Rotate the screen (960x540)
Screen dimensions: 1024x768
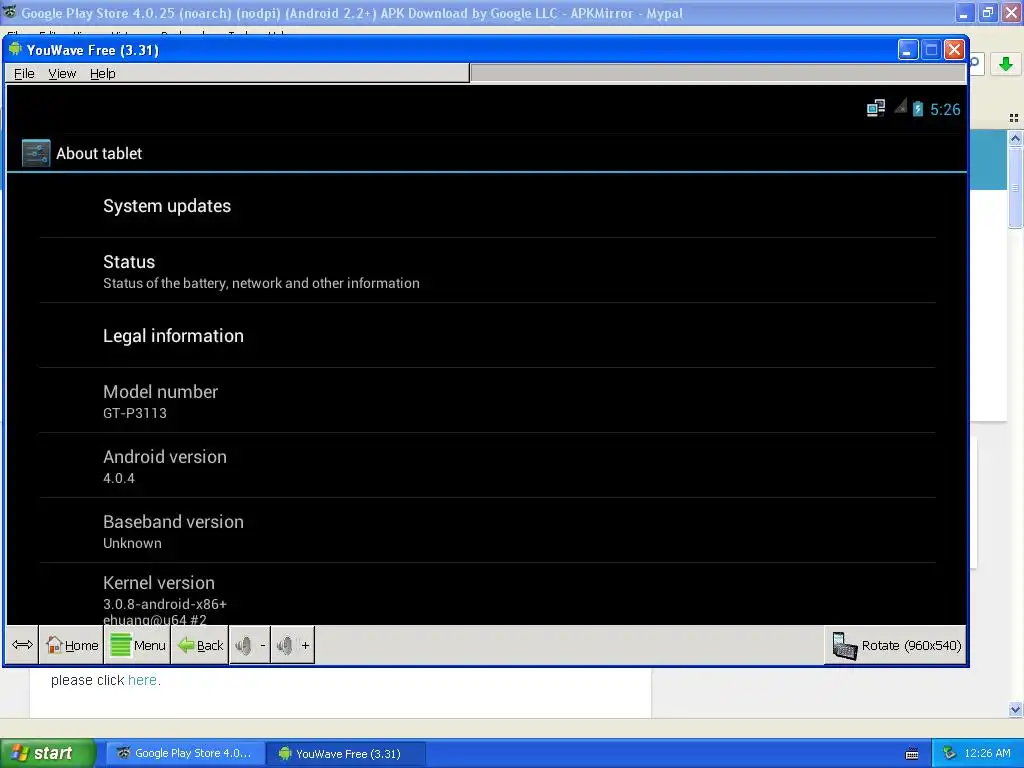click(x=895, y=645)
